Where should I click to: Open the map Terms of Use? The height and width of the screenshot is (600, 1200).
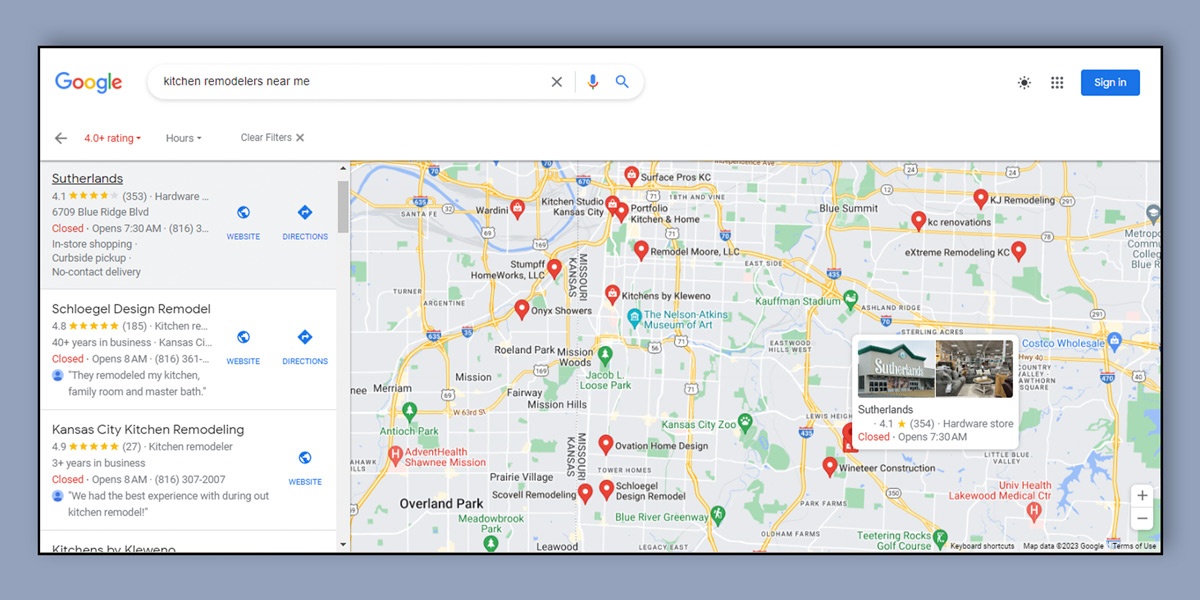(1134, 546)
